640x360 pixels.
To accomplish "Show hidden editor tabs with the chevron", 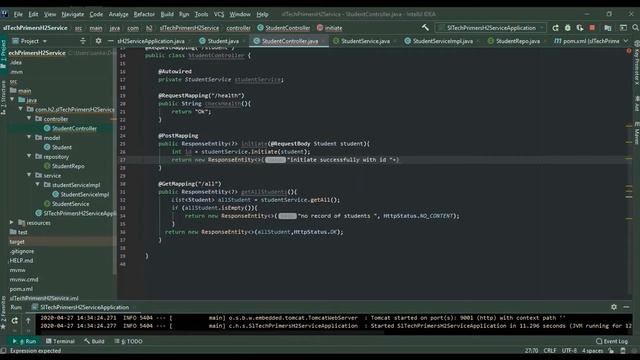I will (626, 41).
